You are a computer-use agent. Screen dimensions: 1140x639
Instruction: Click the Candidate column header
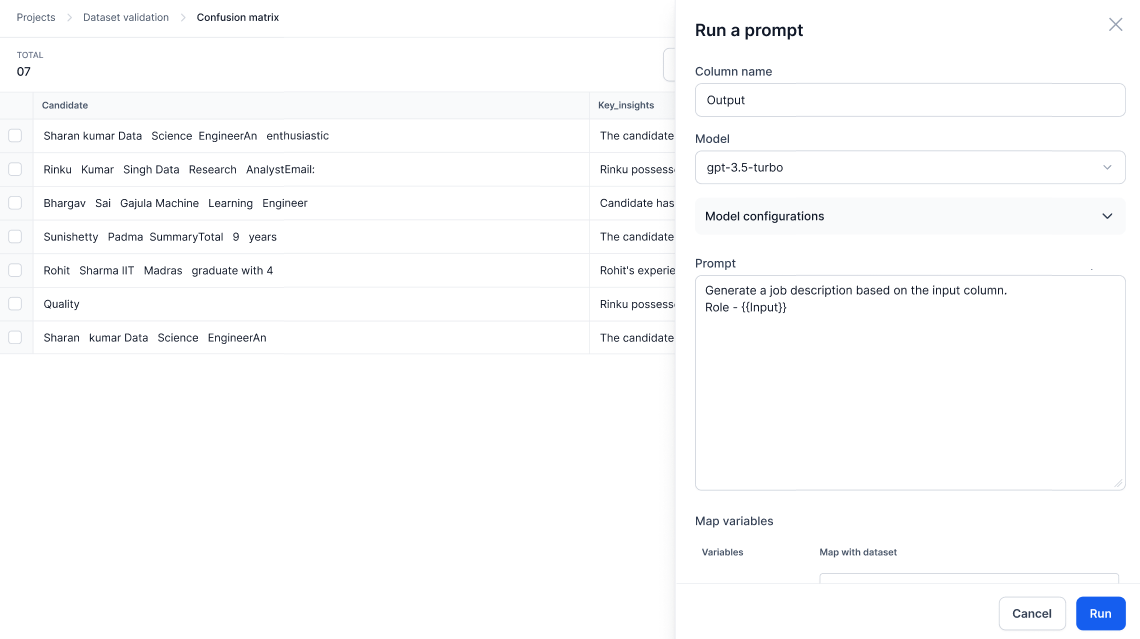click(x=65, y=105)
